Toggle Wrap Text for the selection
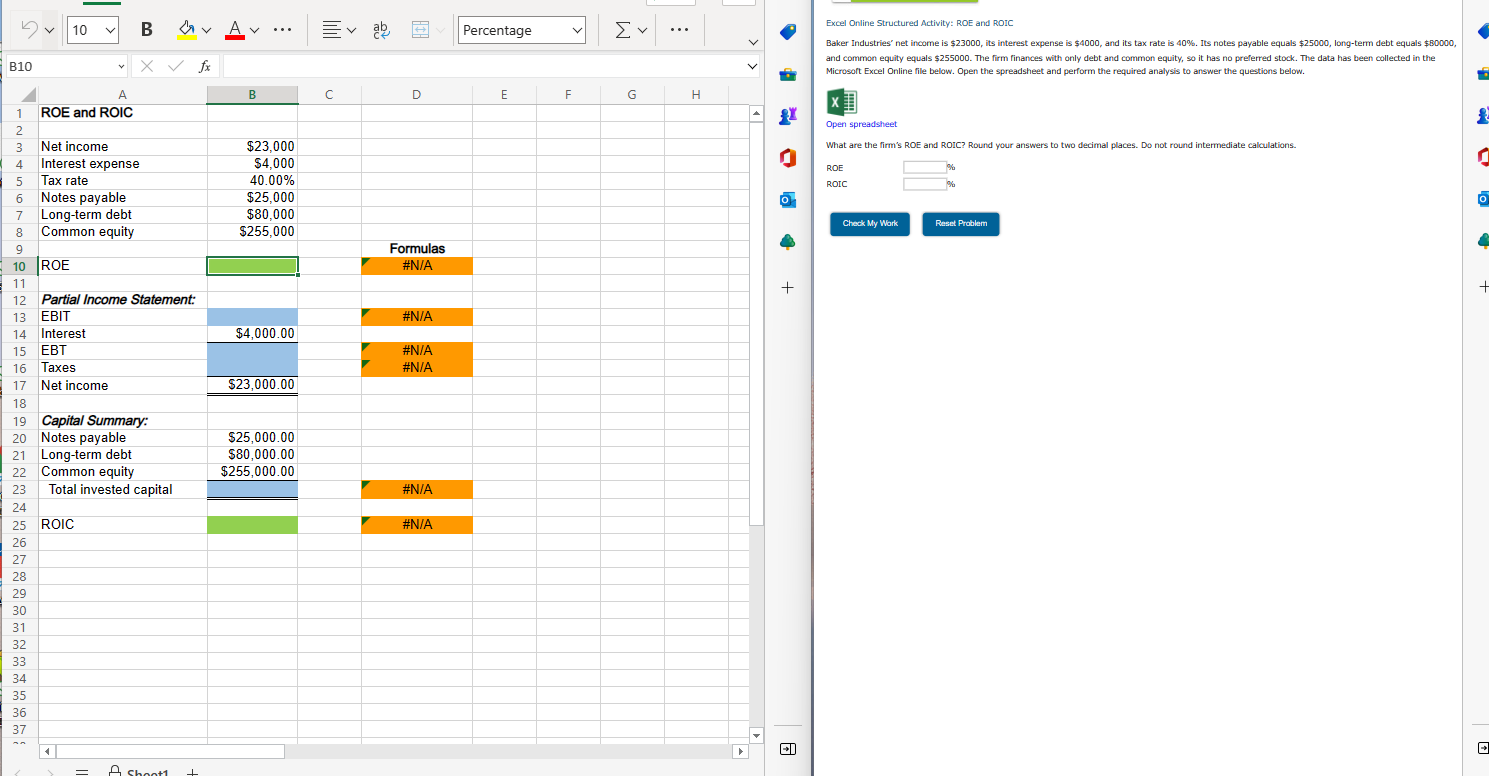This screenshot has height=776, width=1489. pos(381,31)
